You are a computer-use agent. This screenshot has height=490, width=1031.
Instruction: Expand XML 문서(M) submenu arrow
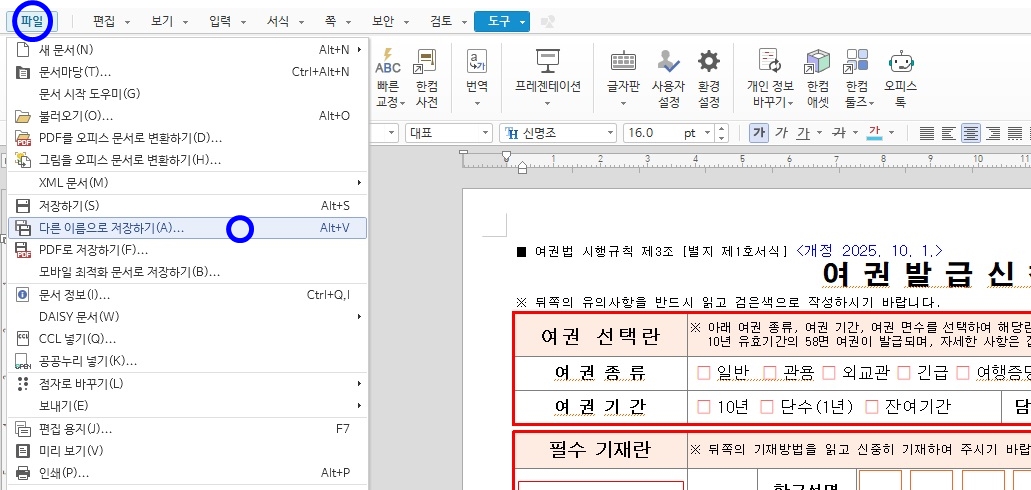tap(360, 182)
